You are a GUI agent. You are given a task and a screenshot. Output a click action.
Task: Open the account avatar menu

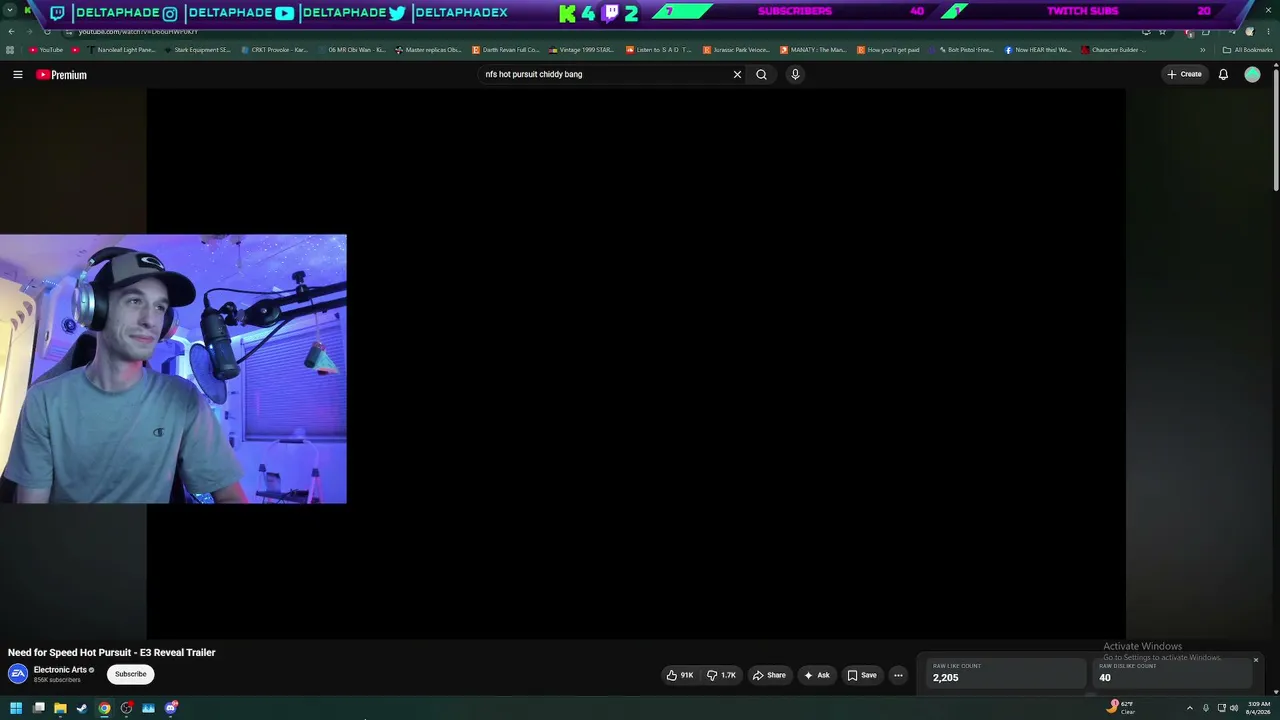1252,74
